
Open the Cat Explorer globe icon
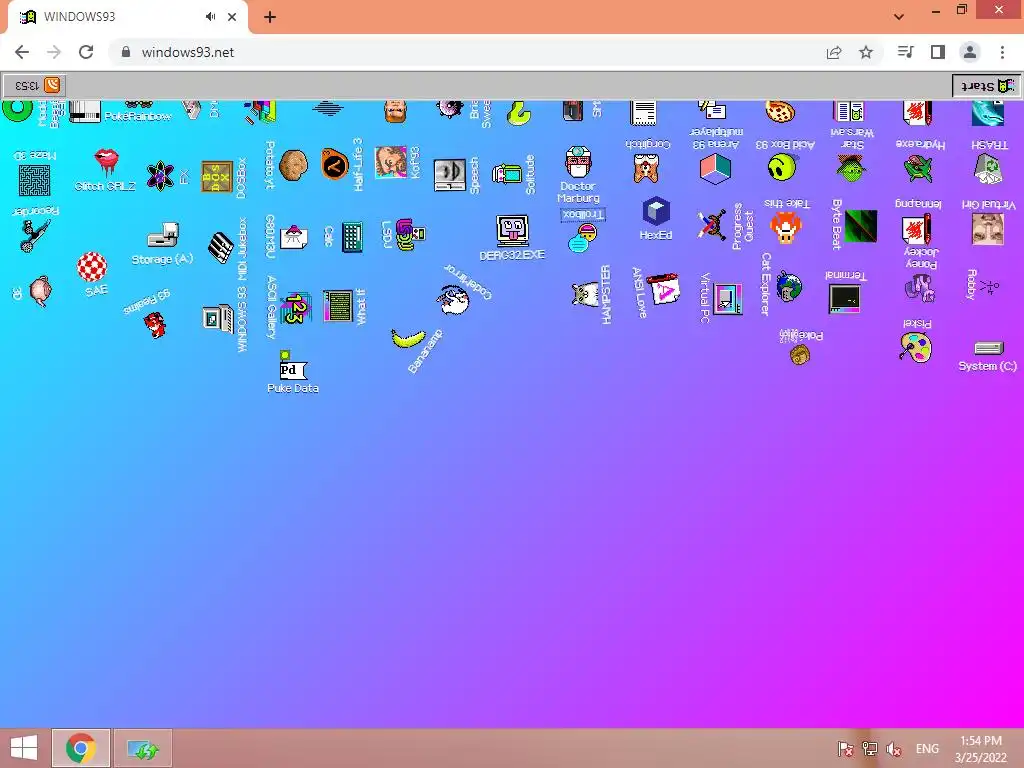[x=789, y=287]
